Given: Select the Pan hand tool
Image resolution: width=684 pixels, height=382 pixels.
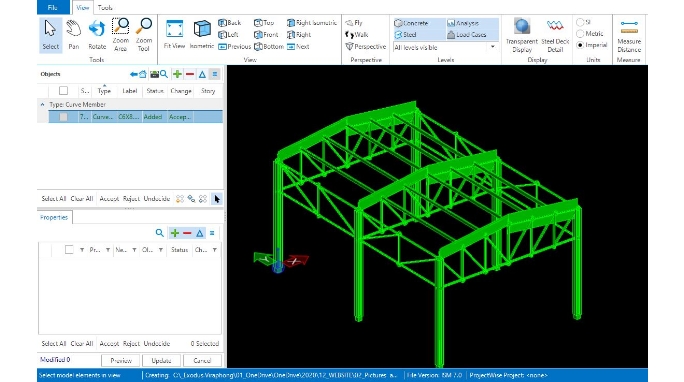Looking at the screenshot, I should [74, 35].
